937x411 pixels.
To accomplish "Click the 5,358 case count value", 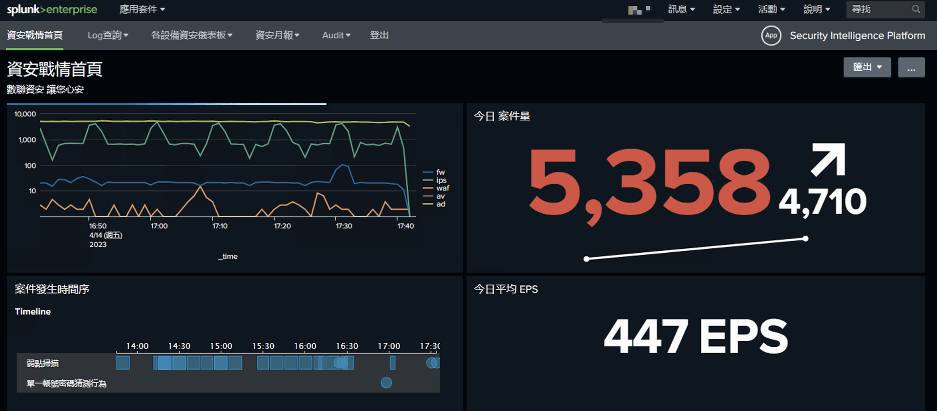I will click(x=650, y=184).
